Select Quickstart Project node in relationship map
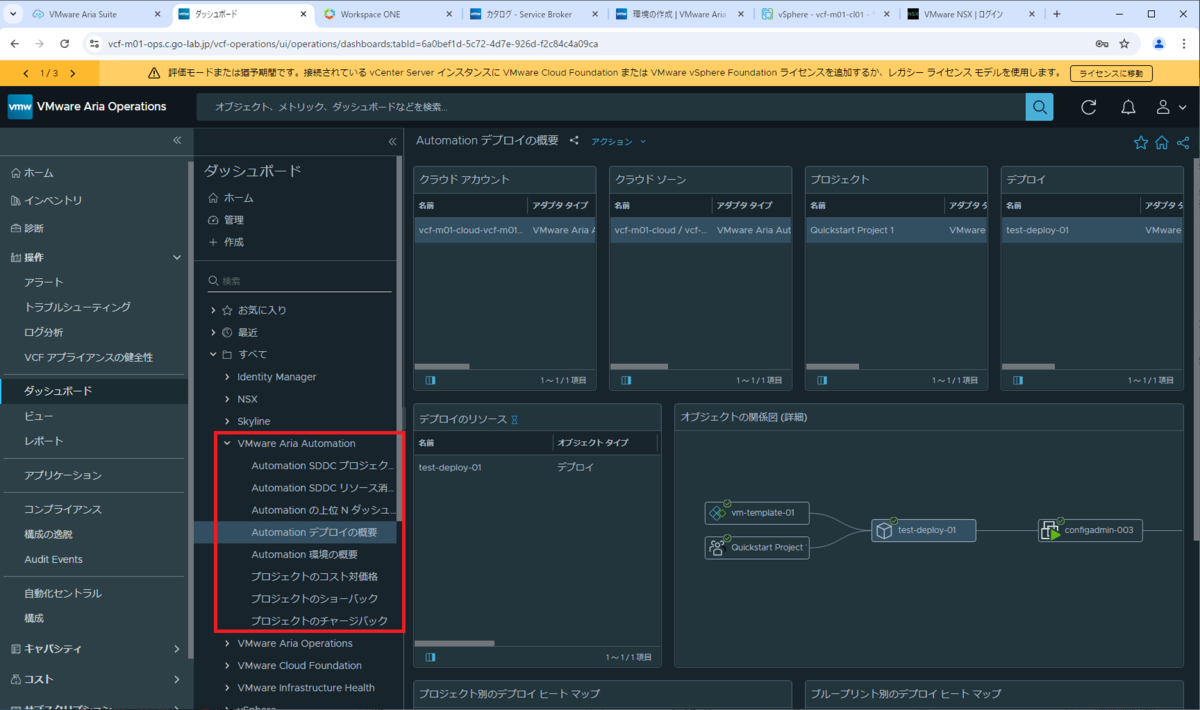This screenshot has height=710, width=1200. coord(757,547)
